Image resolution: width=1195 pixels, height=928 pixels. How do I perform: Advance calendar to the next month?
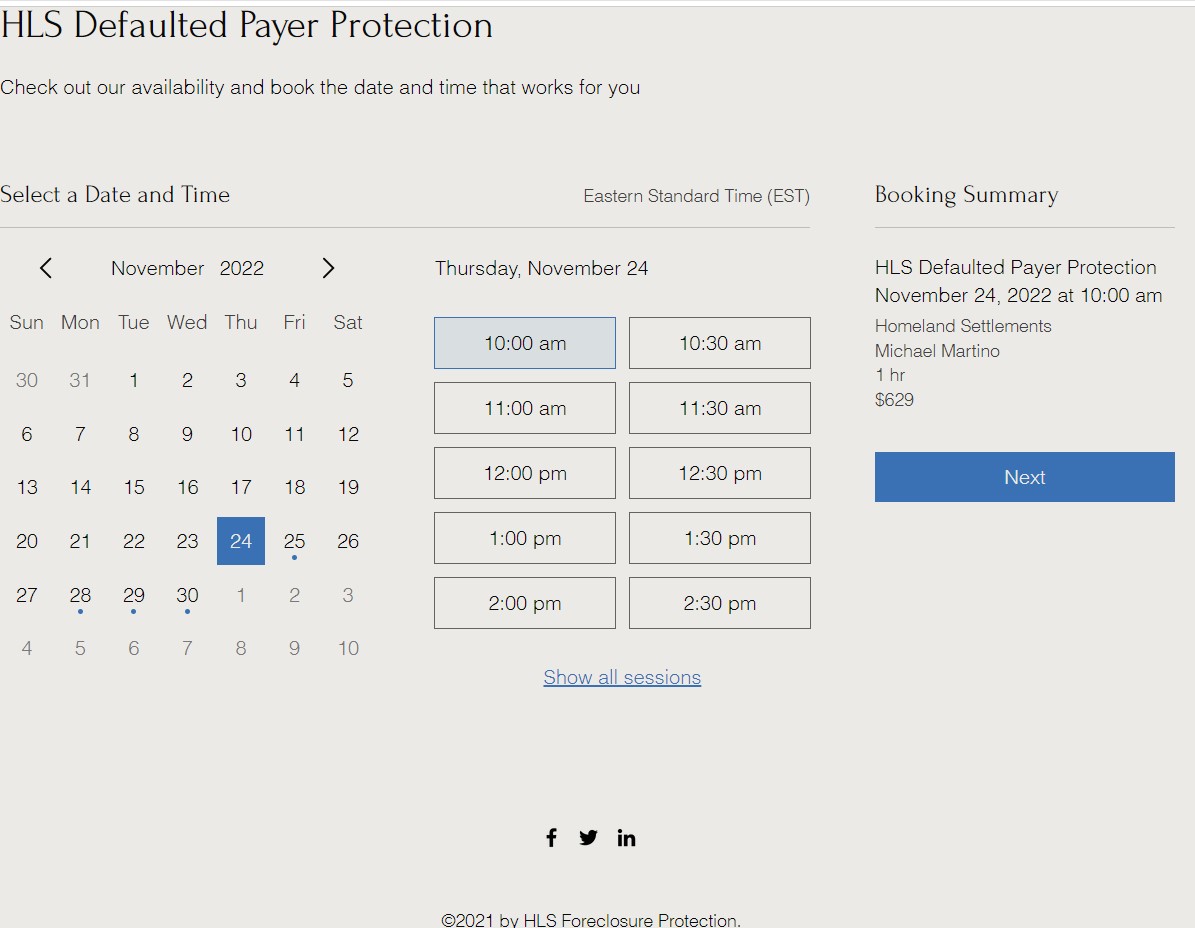(328, 268)
